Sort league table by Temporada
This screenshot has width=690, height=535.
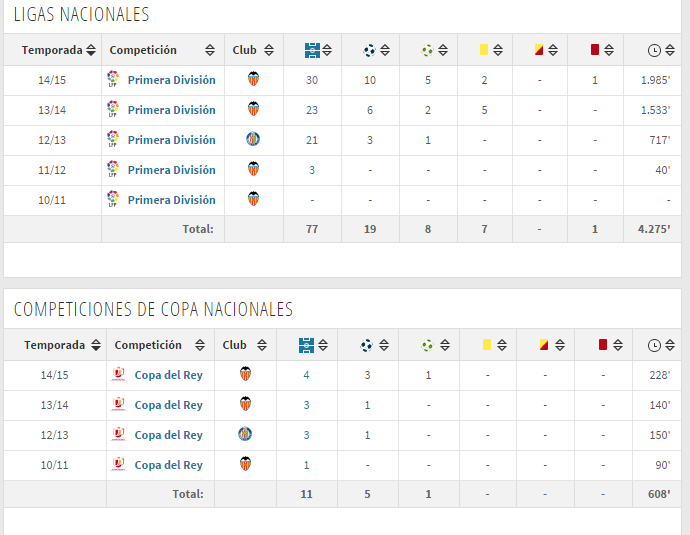91,50
